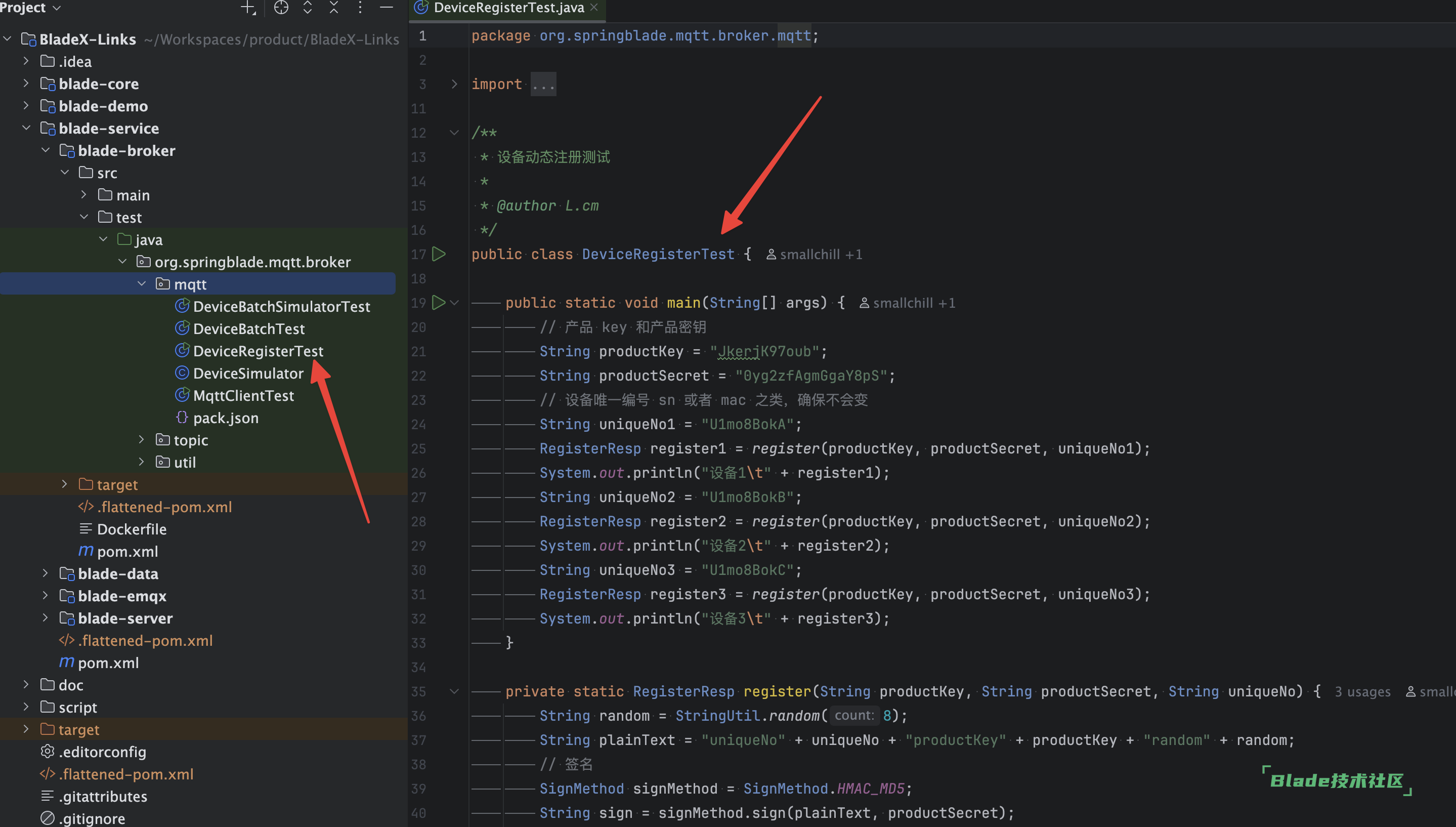Open the .editorconfig file
Screen dimensions: 1456x827
[x=102, y=752]
